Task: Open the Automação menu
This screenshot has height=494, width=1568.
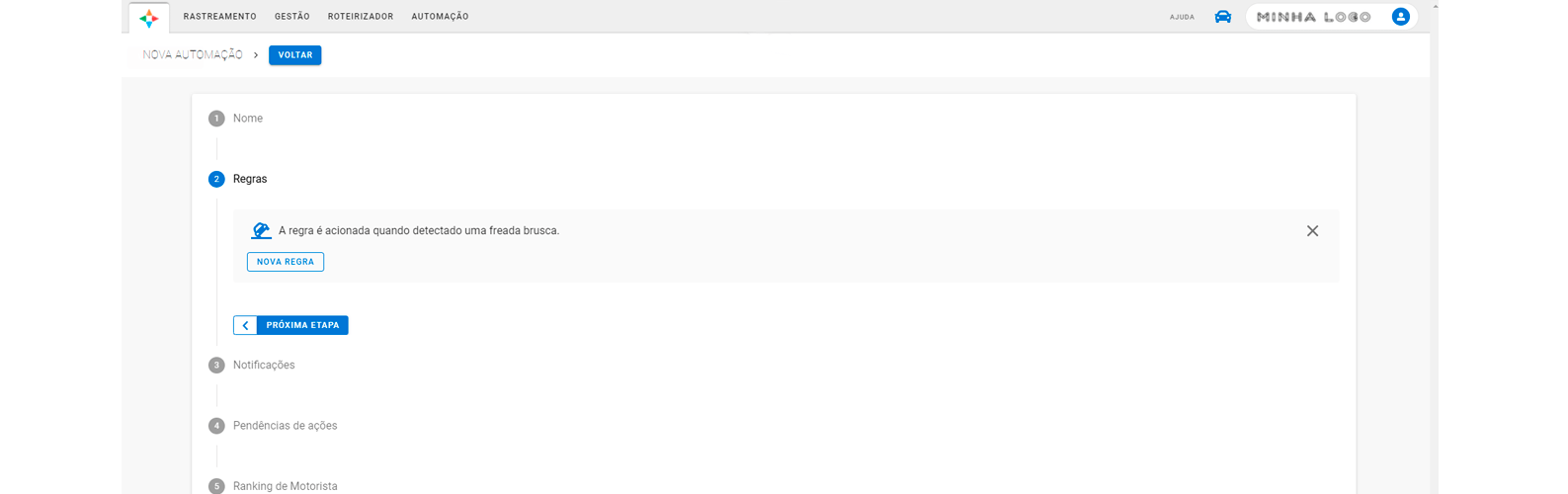Action: [x=440, y=17]
